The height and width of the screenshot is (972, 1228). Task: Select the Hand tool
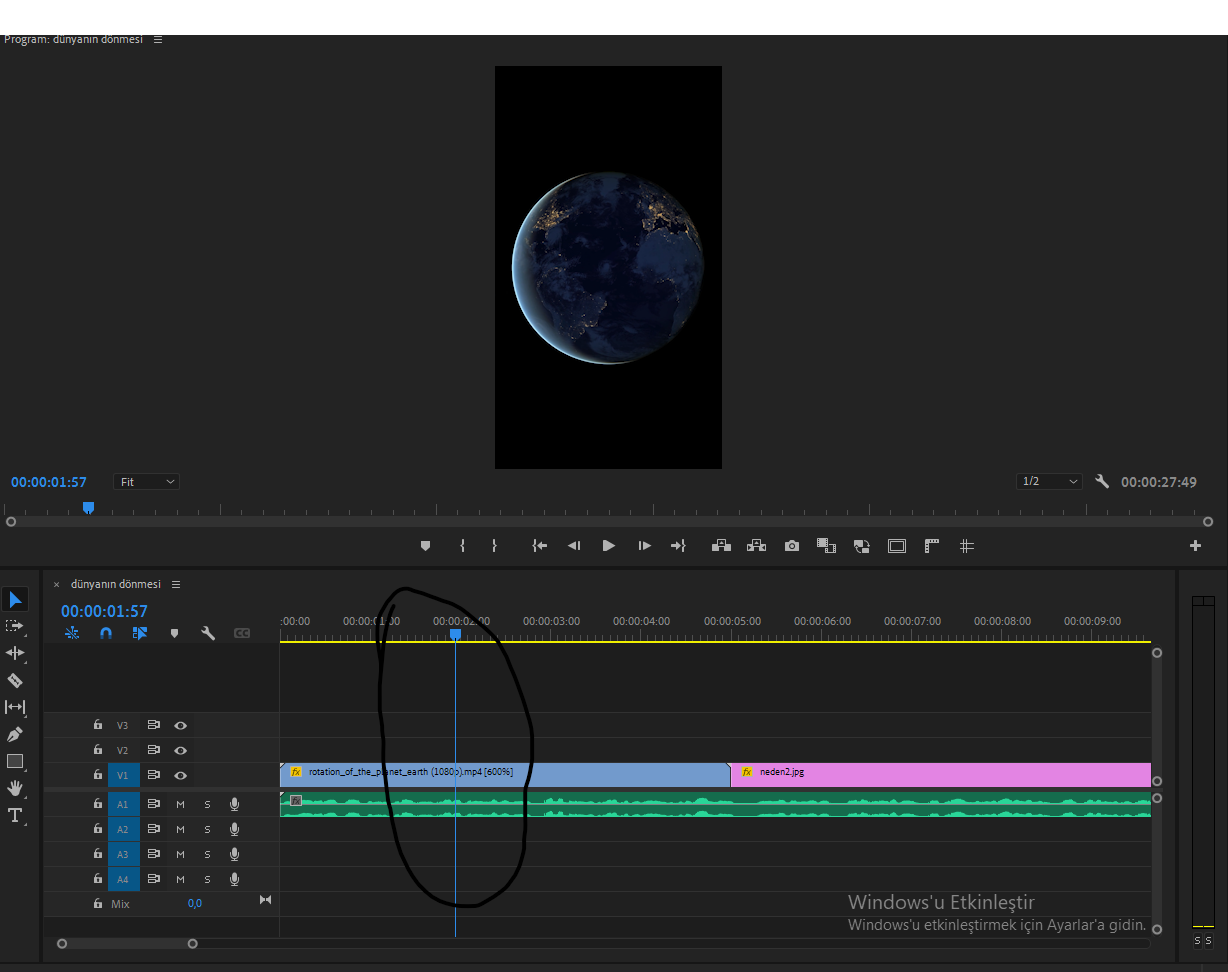(x=15, y=788)
